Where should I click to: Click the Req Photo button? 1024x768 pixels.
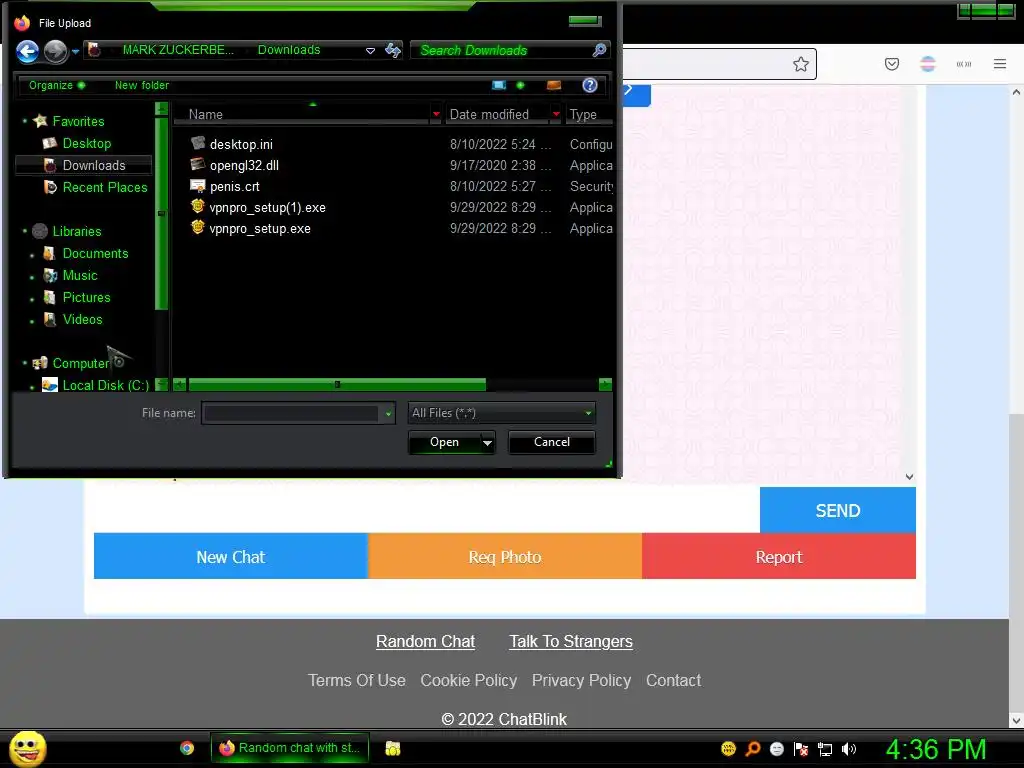point(505,556)
